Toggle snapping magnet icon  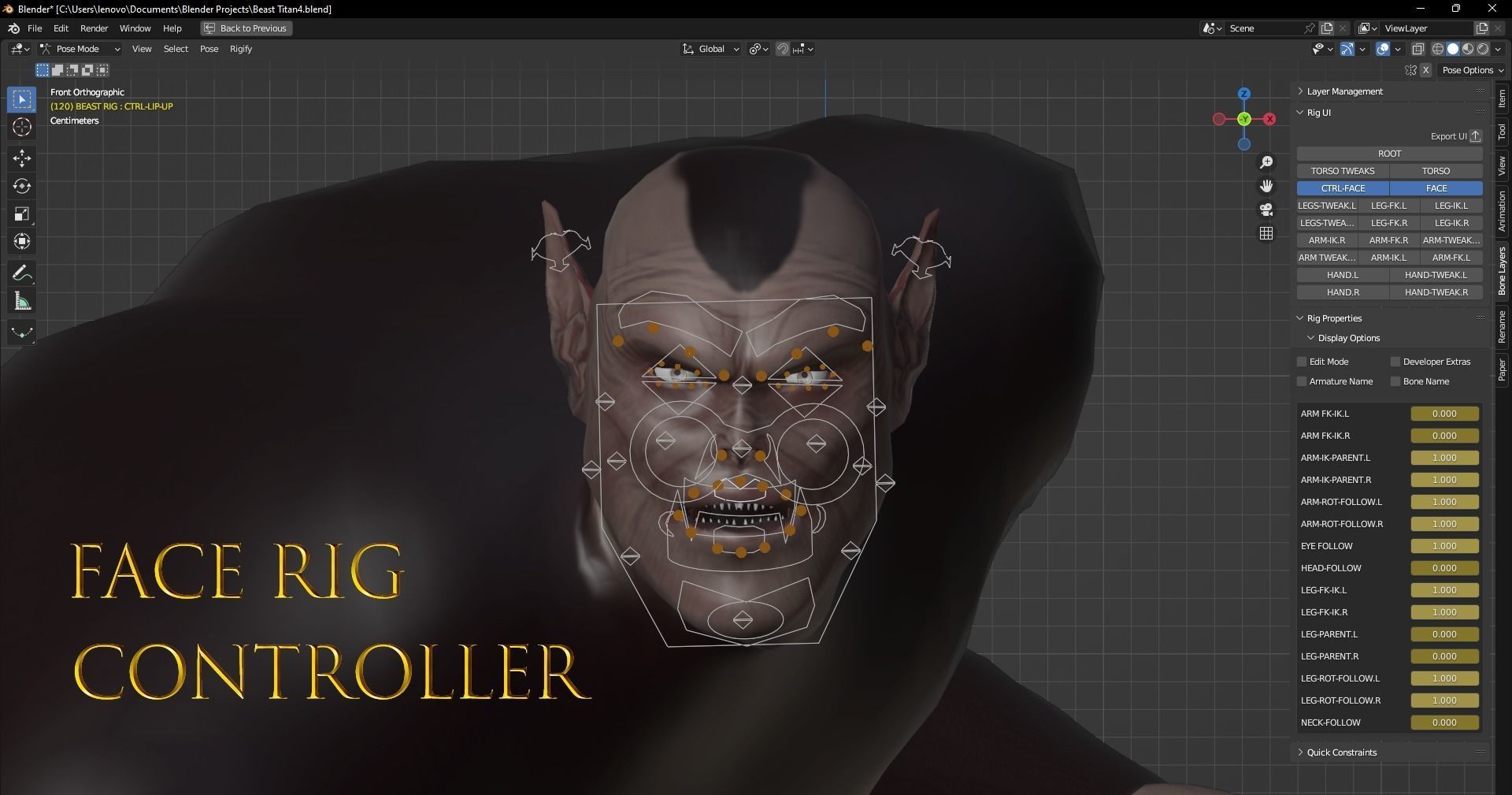click(783, 49)
